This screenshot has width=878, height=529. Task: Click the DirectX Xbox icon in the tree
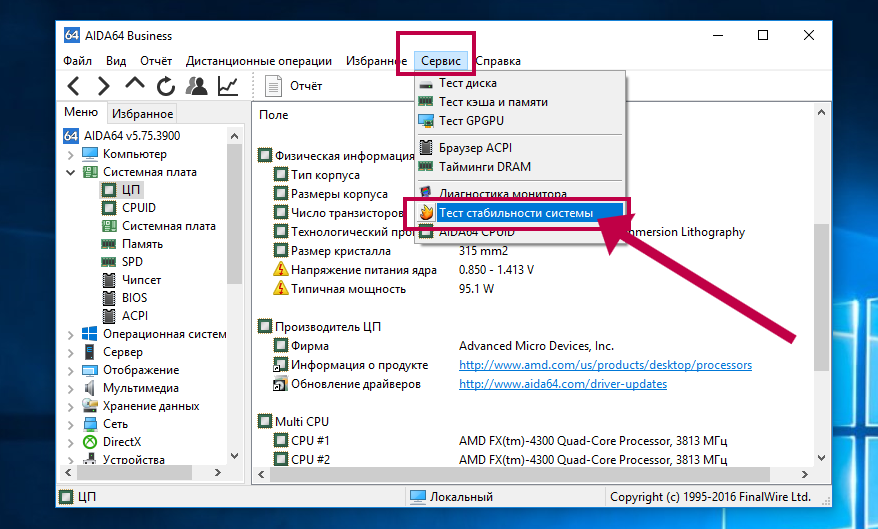coord(90,442)
